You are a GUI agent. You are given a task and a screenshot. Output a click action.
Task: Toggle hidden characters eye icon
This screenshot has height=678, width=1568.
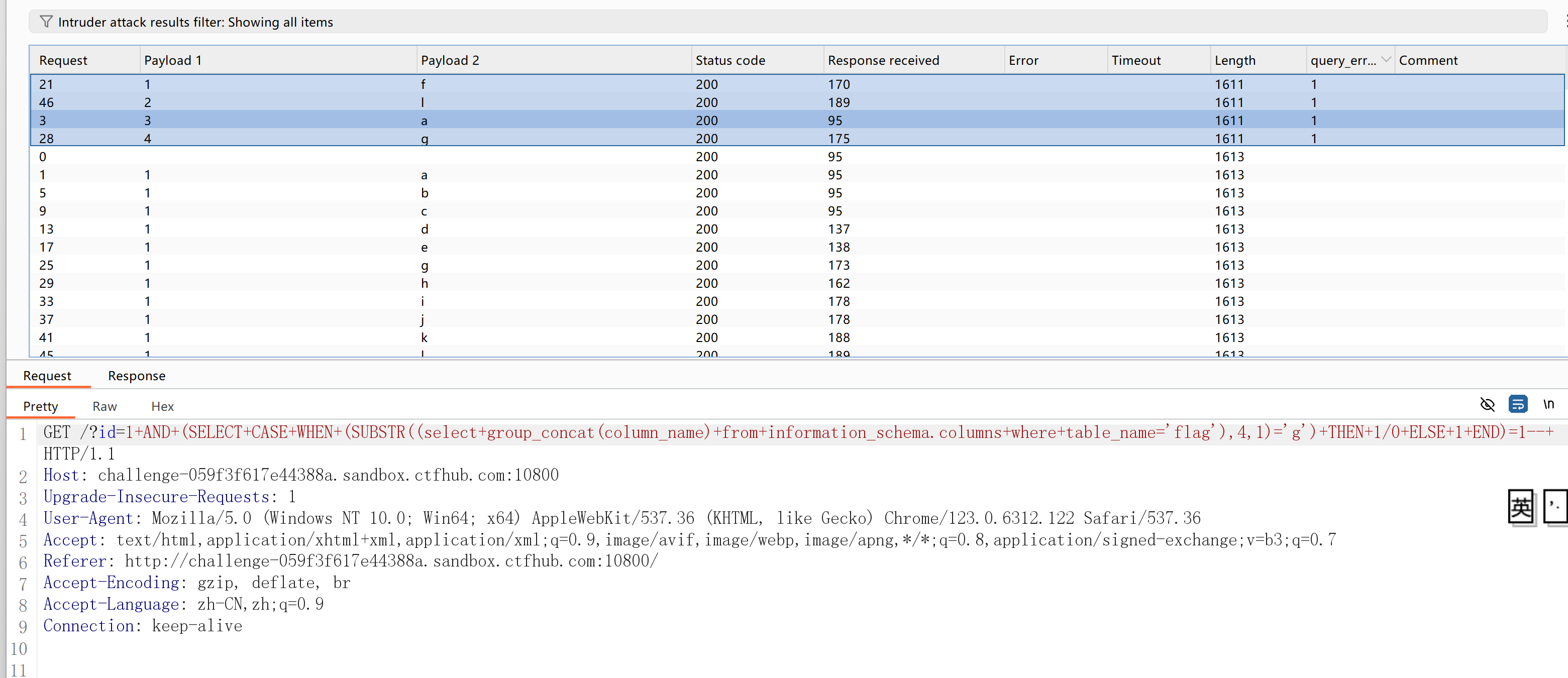point(1487,404)
